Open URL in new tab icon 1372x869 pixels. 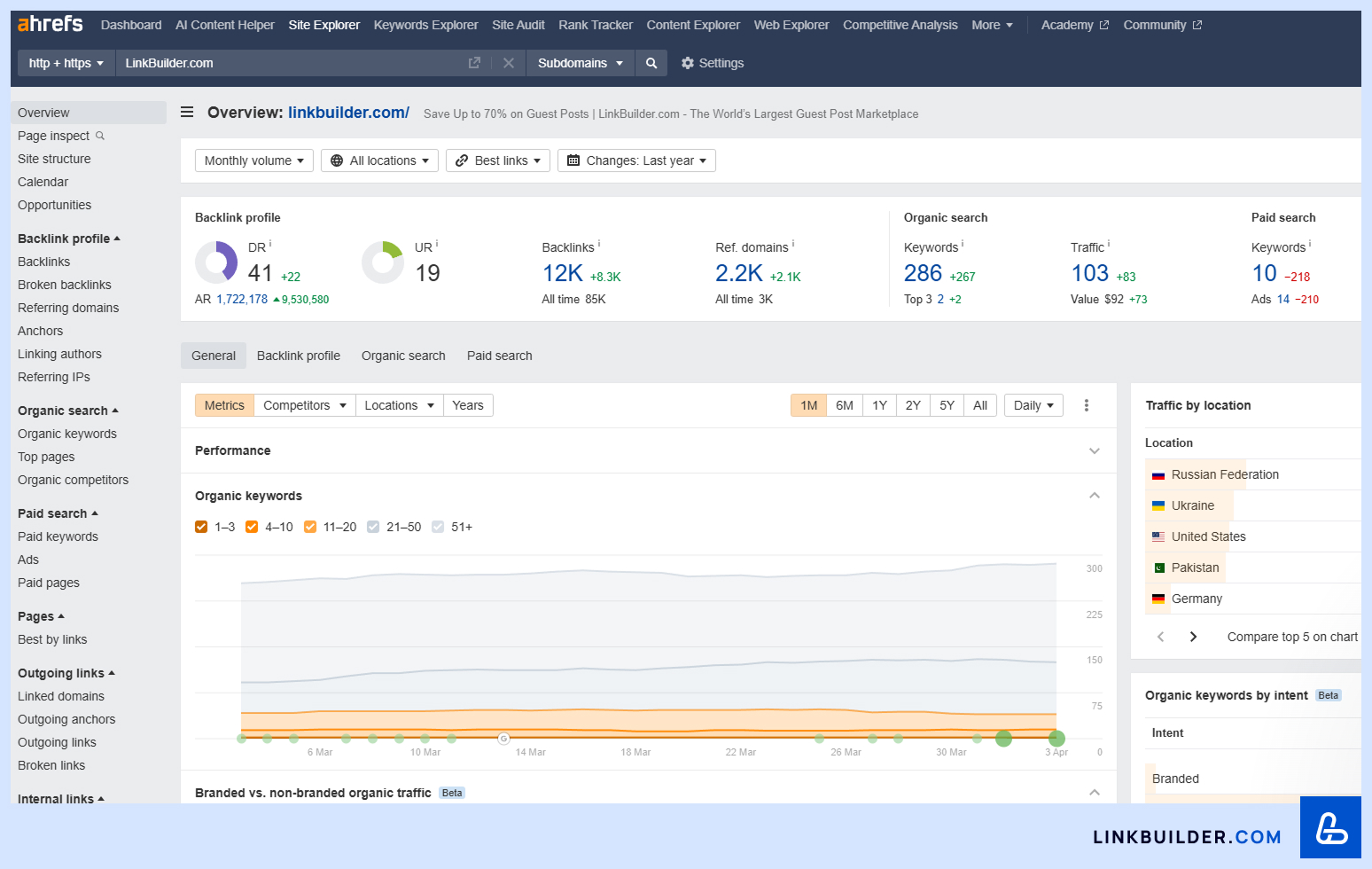point(474,63)
